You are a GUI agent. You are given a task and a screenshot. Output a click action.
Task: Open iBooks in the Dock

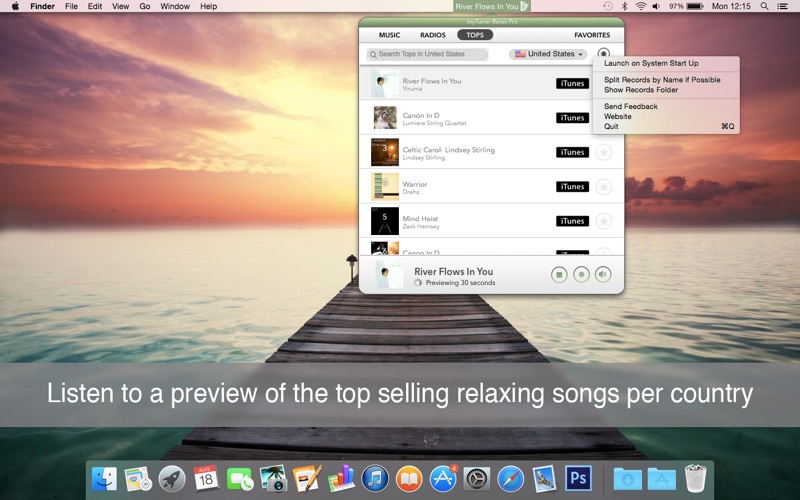[x=409, y=479]
